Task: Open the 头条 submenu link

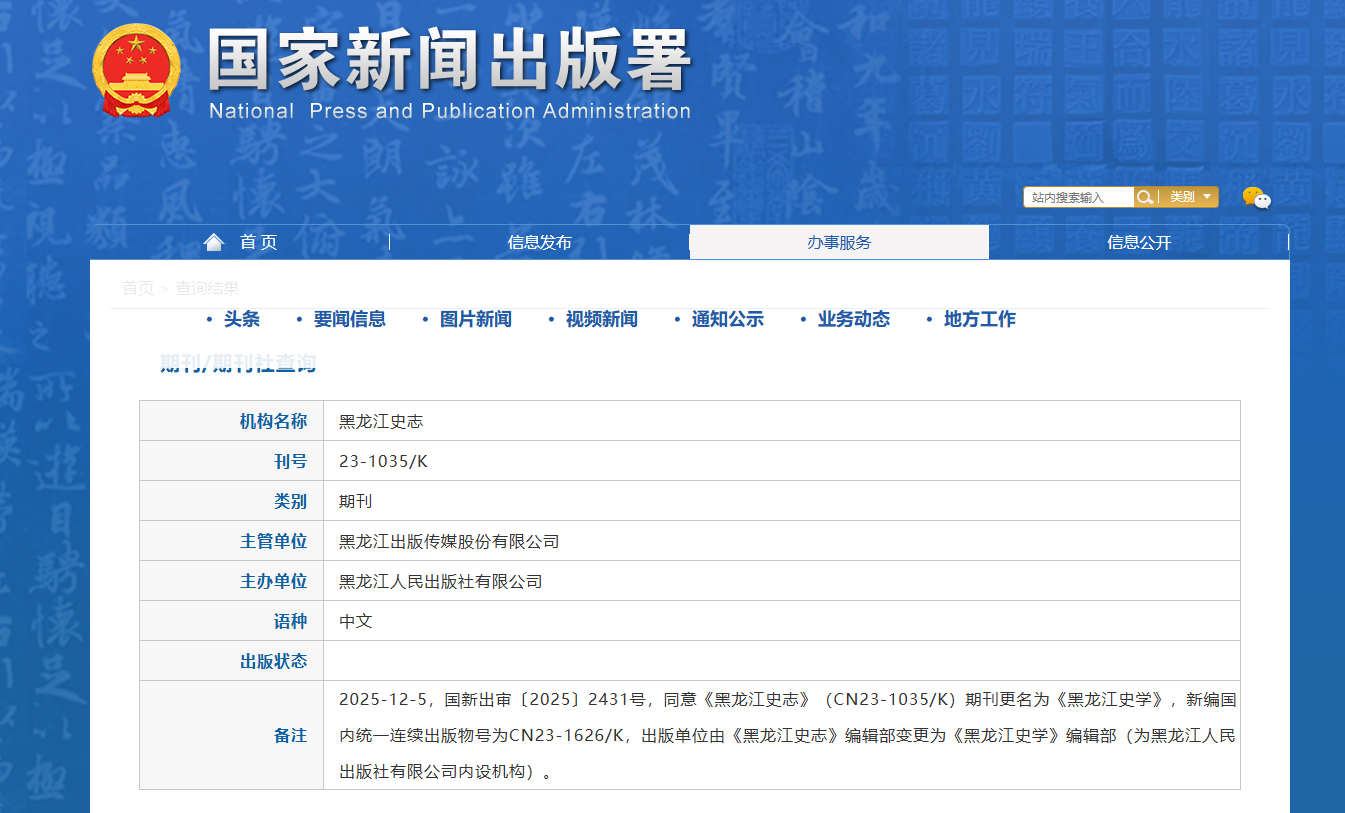Action: click(x=242, y=319)
